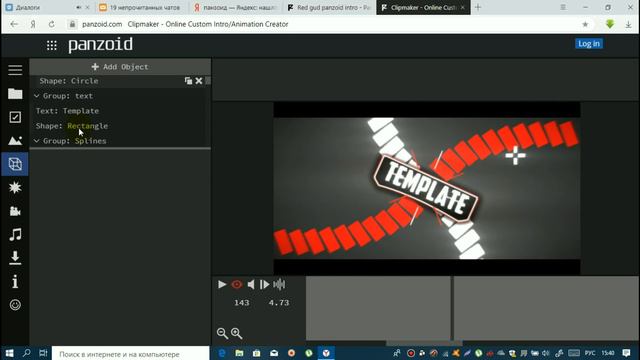Step forward one frame

[264, 284]
